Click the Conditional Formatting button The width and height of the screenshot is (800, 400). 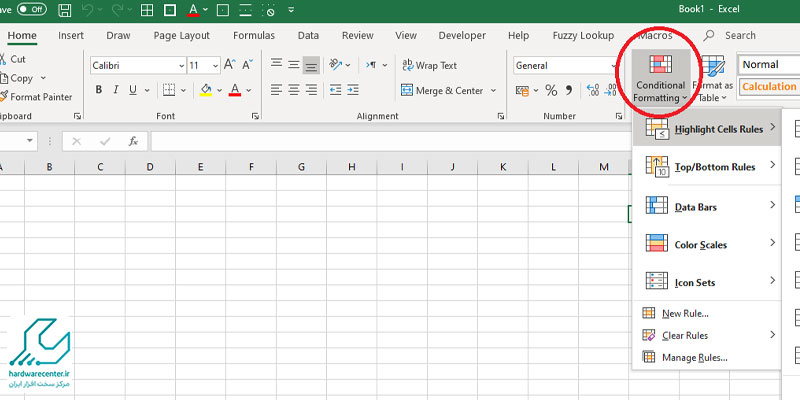660,79
